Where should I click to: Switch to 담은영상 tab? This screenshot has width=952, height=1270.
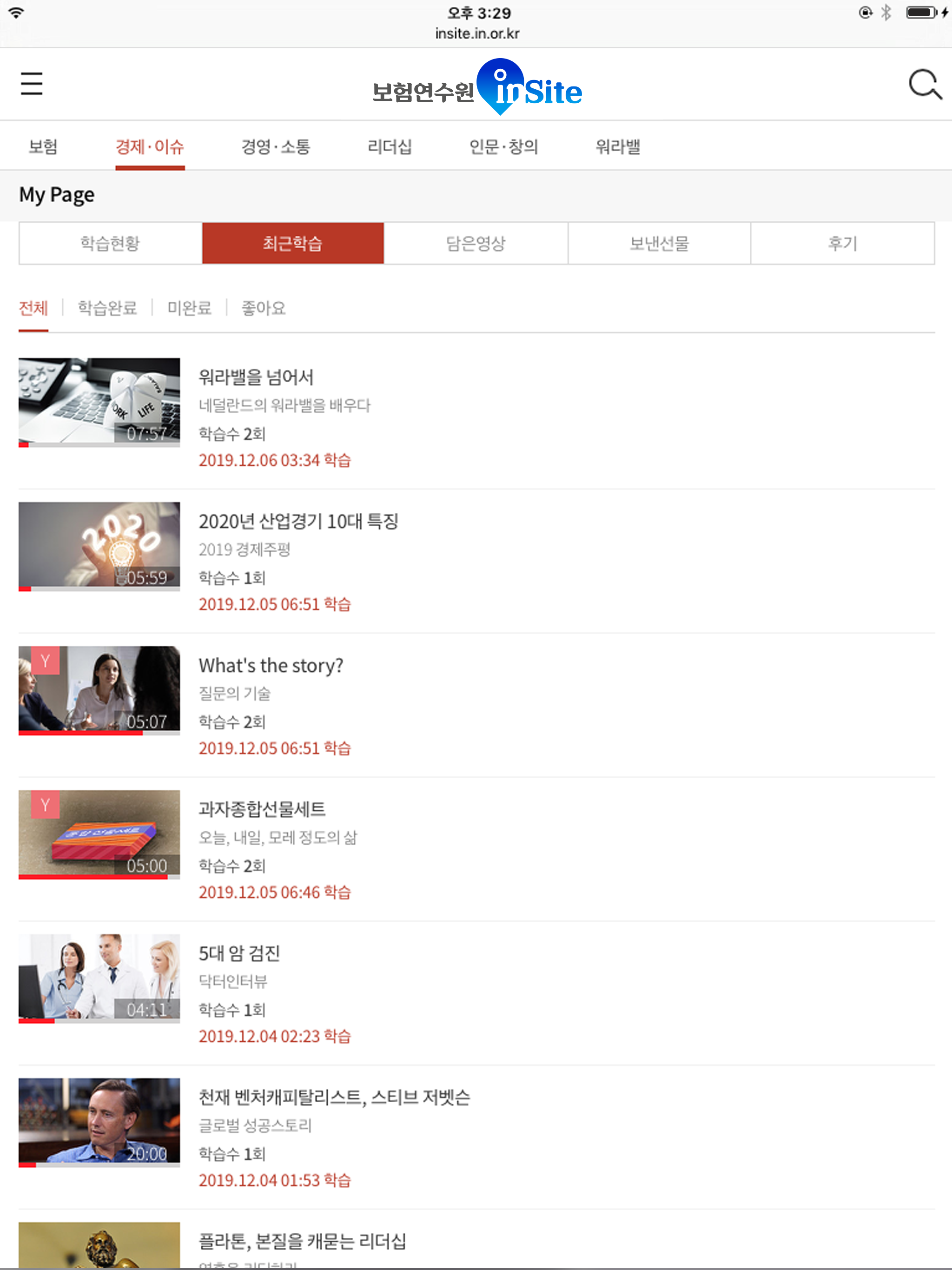pyautogui.click(x=476, y=244)
